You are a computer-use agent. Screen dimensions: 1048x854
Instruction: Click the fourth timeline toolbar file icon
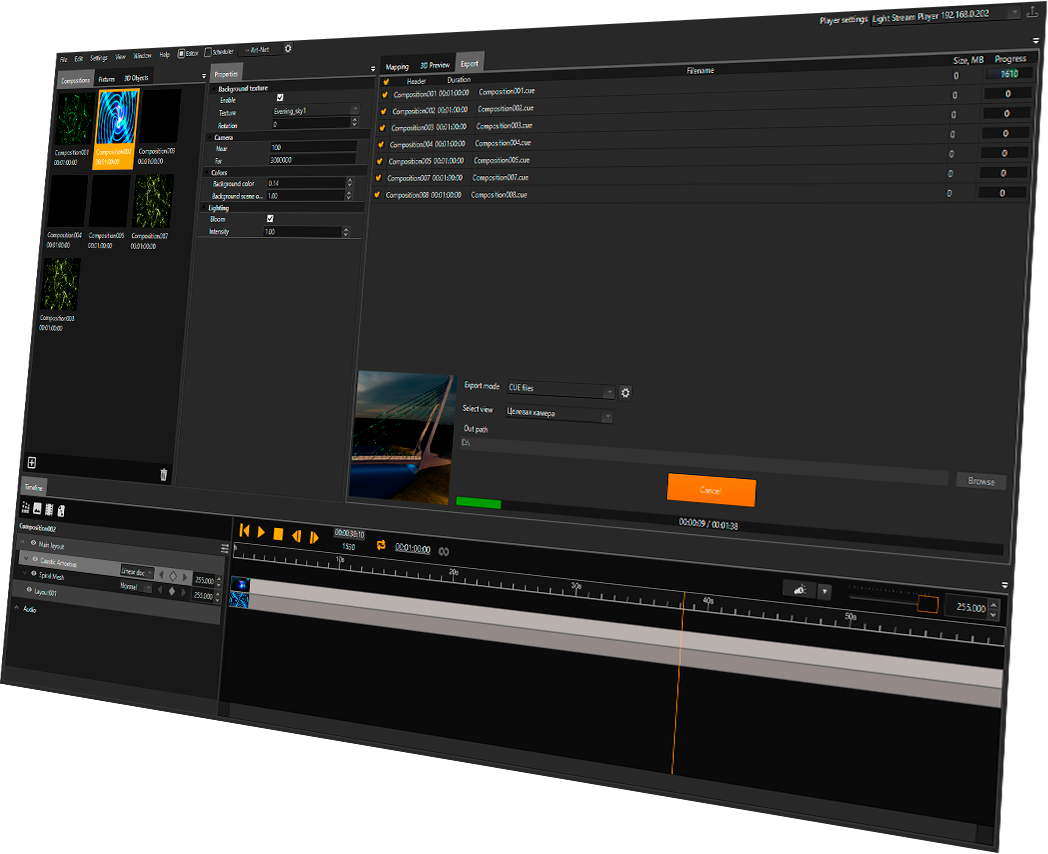pos(61,511)
